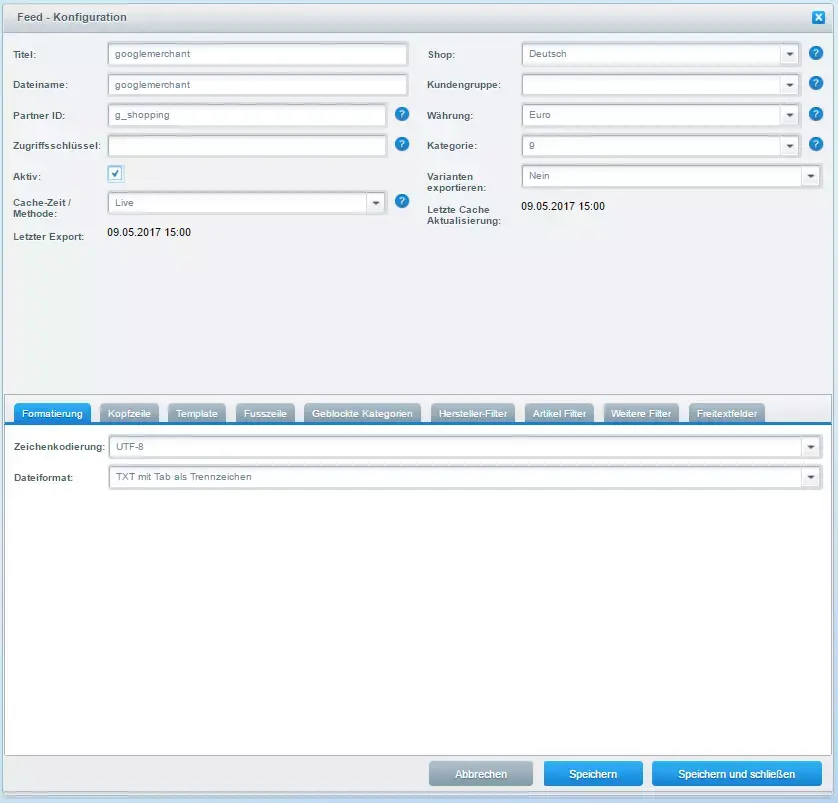This screenshot has height=803, width=838.
Task: Show help for Währung field
Action: [816, 114]
